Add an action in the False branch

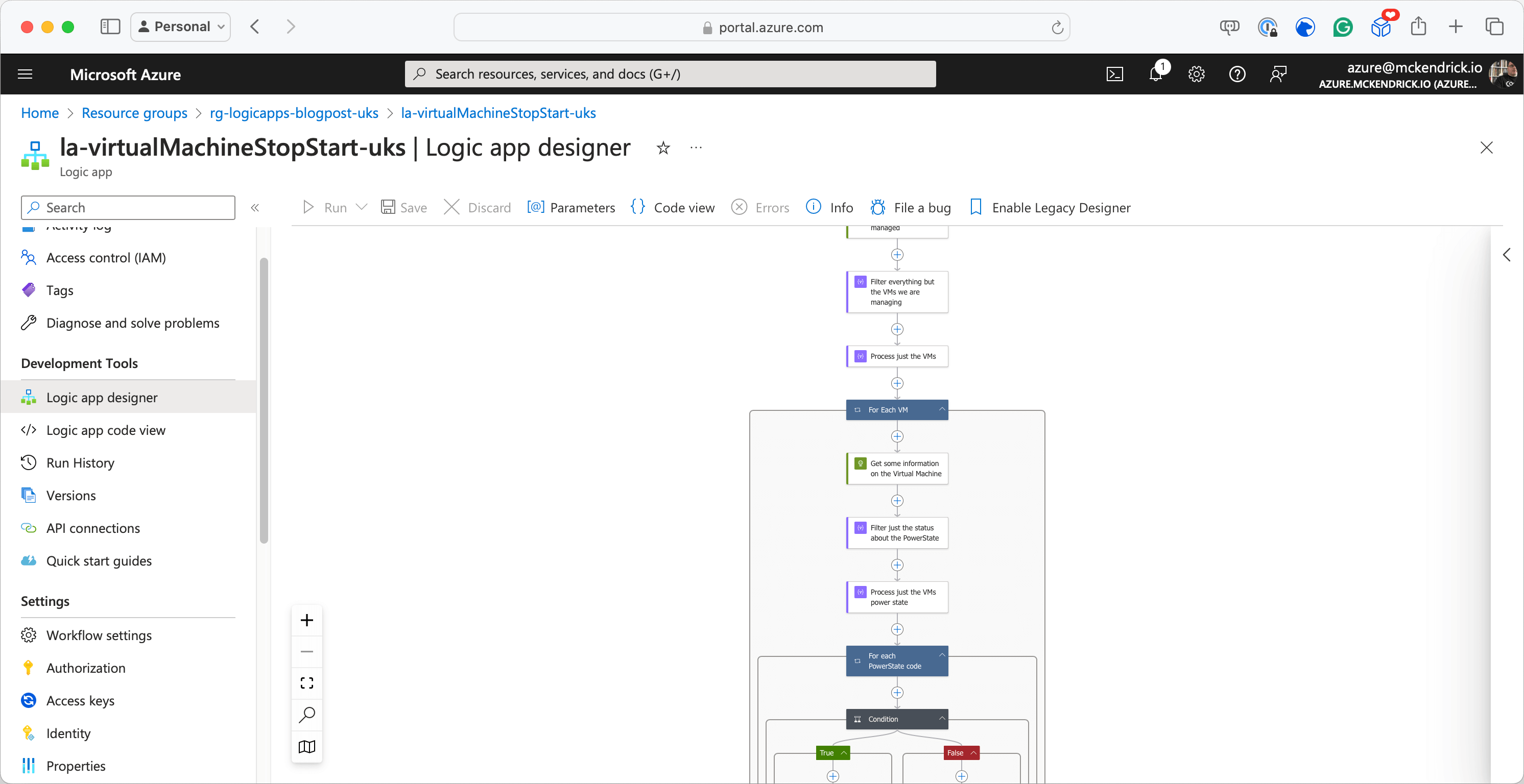tap(961, 776)
